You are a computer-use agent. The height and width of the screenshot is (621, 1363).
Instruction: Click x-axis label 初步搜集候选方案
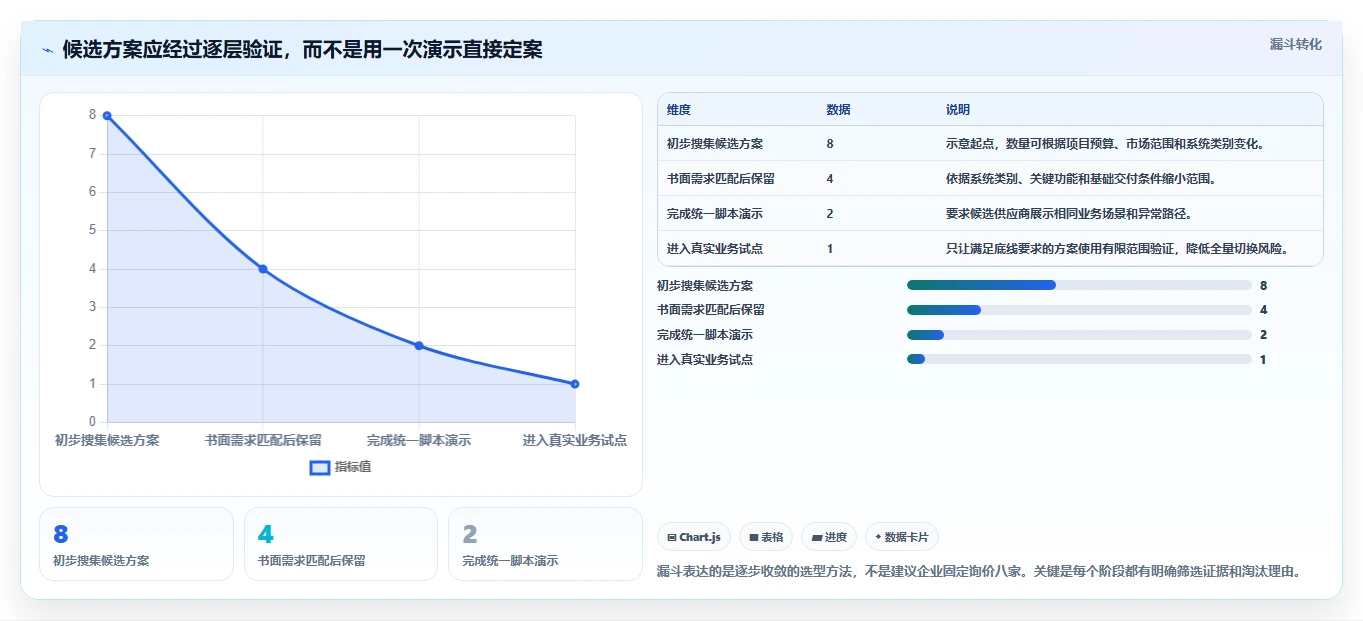click(107, 440)
